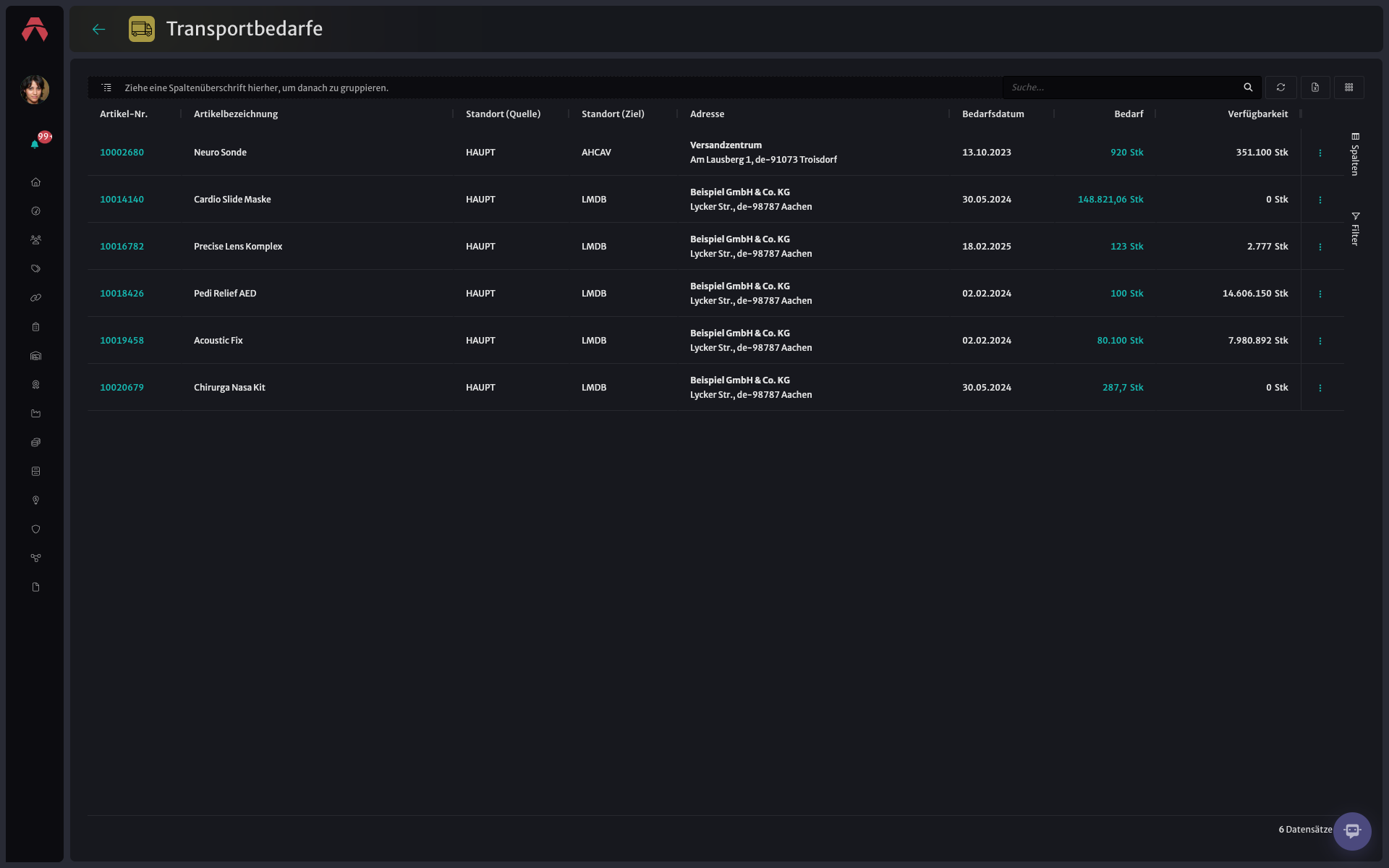Expand the Filter side panel
The width and height of the screenshot is (1389, 868).
coord(1355,229)
